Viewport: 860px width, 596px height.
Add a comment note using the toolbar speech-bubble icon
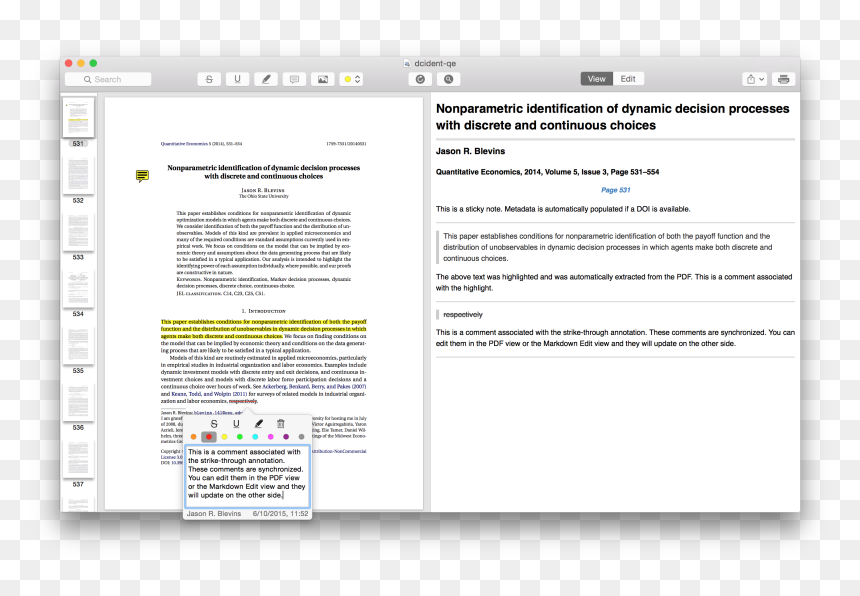coord(295,80)
